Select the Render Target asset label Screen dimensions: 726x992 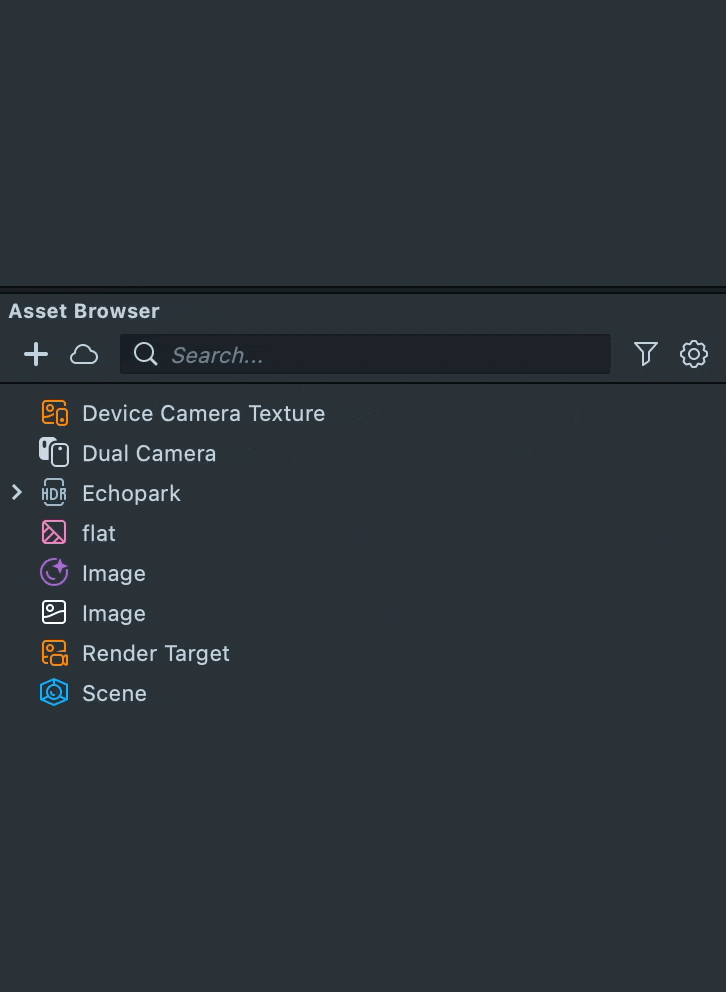point(156,654)
